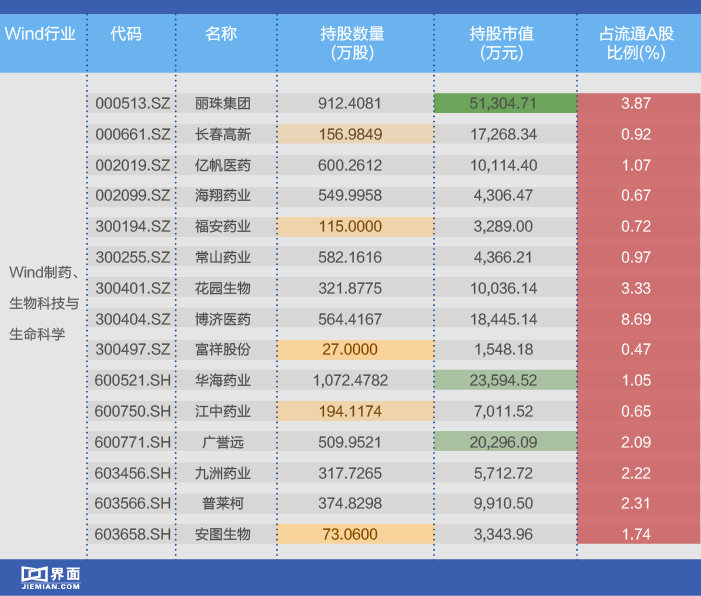Click the ratio value 3.33
The height and width of the screenshot is (596, 701).
[x=636, y=288]
